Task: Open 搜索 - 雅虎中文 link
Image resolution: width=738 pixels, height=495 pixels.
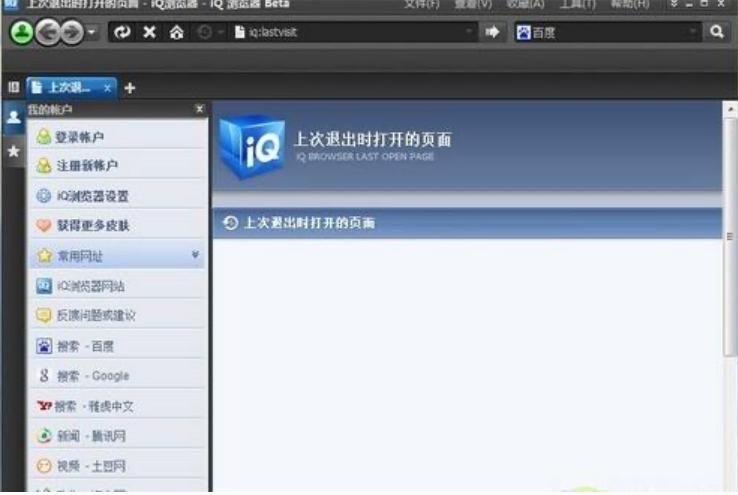Action: [118, 406]
